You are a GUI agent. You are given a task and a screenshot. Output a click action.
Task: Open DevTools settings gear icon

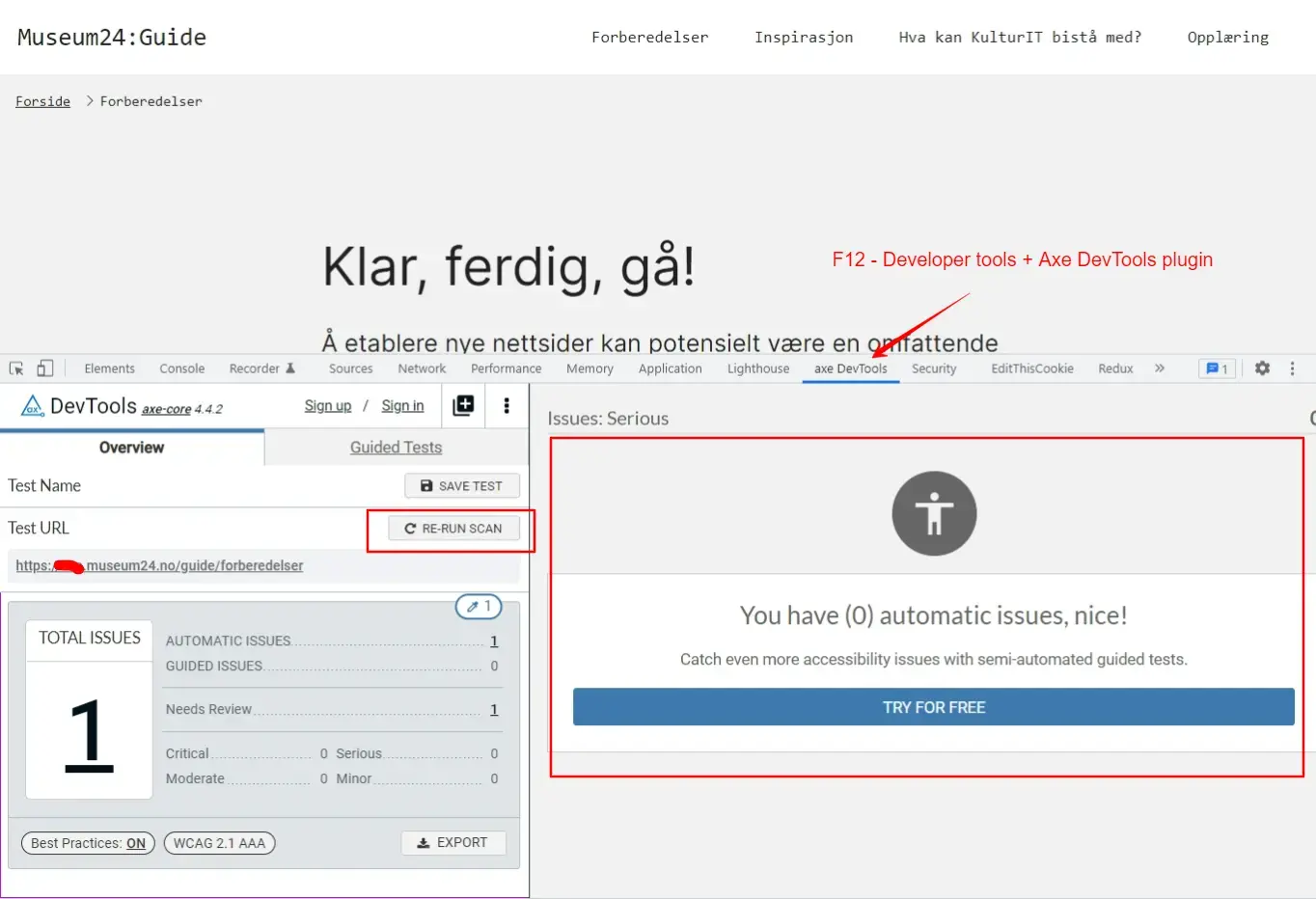pyautogui.click(x=1262, y=368)
